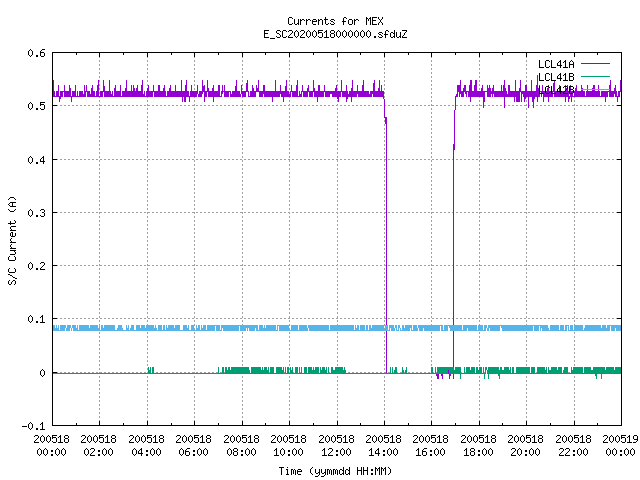
Task: Click the LCL42B legend label
Action: (x=556, y=90)
